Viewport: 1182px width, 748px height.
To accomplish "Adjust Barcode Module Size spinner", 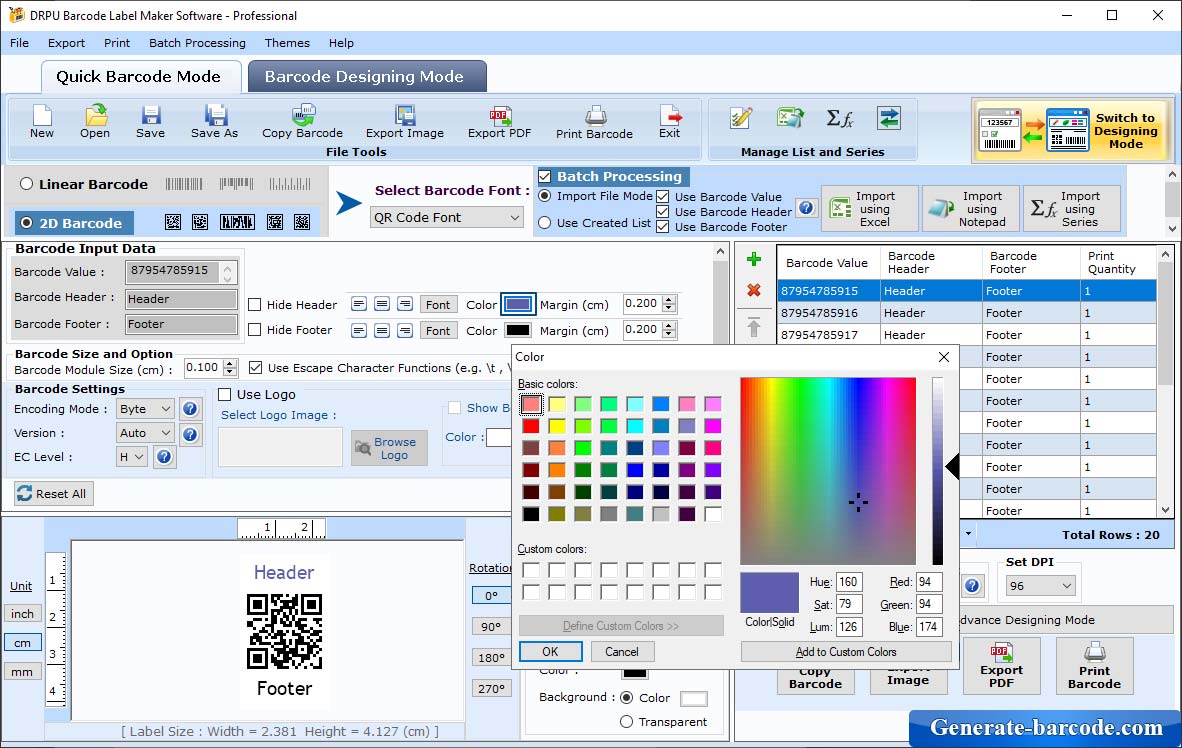I will (x=231, y=368).
